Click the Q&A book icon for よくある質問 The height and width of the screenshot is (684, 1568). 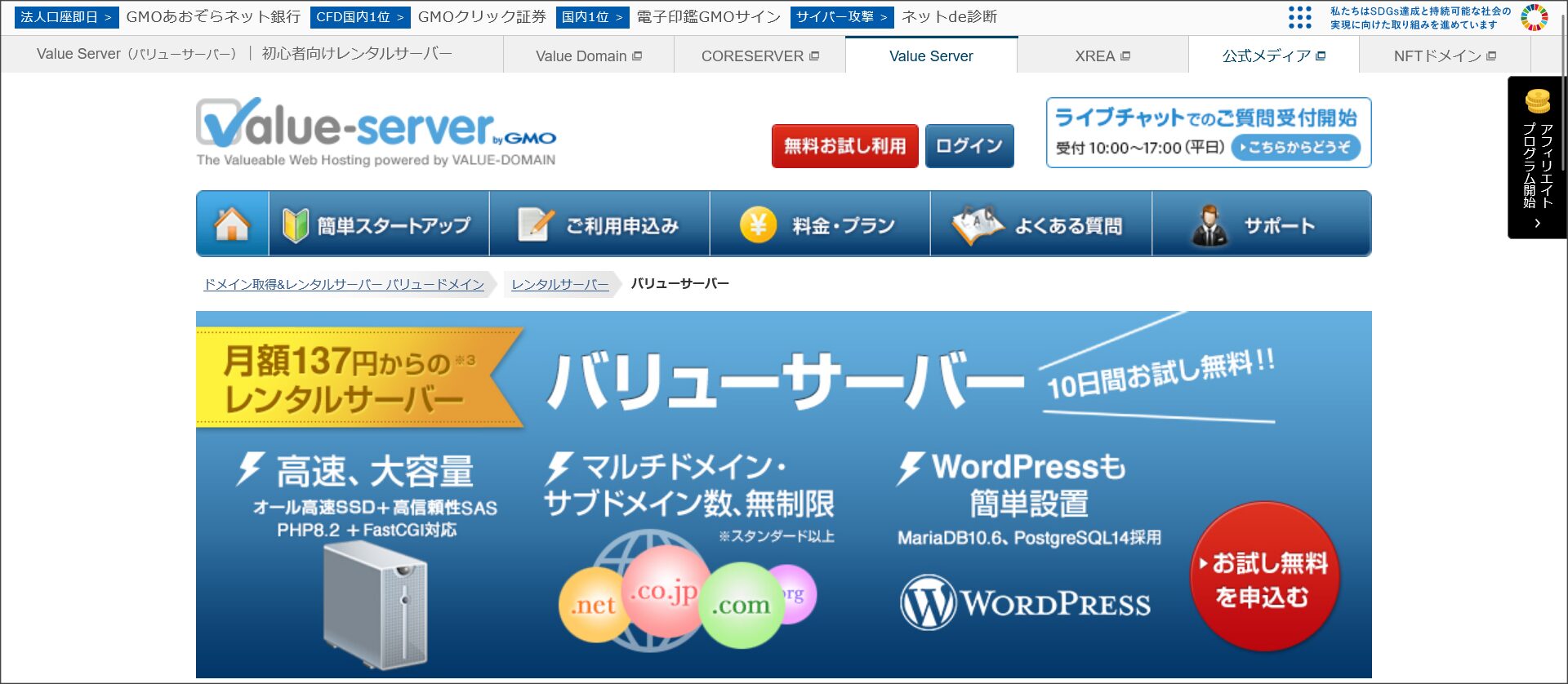[977, 224]
